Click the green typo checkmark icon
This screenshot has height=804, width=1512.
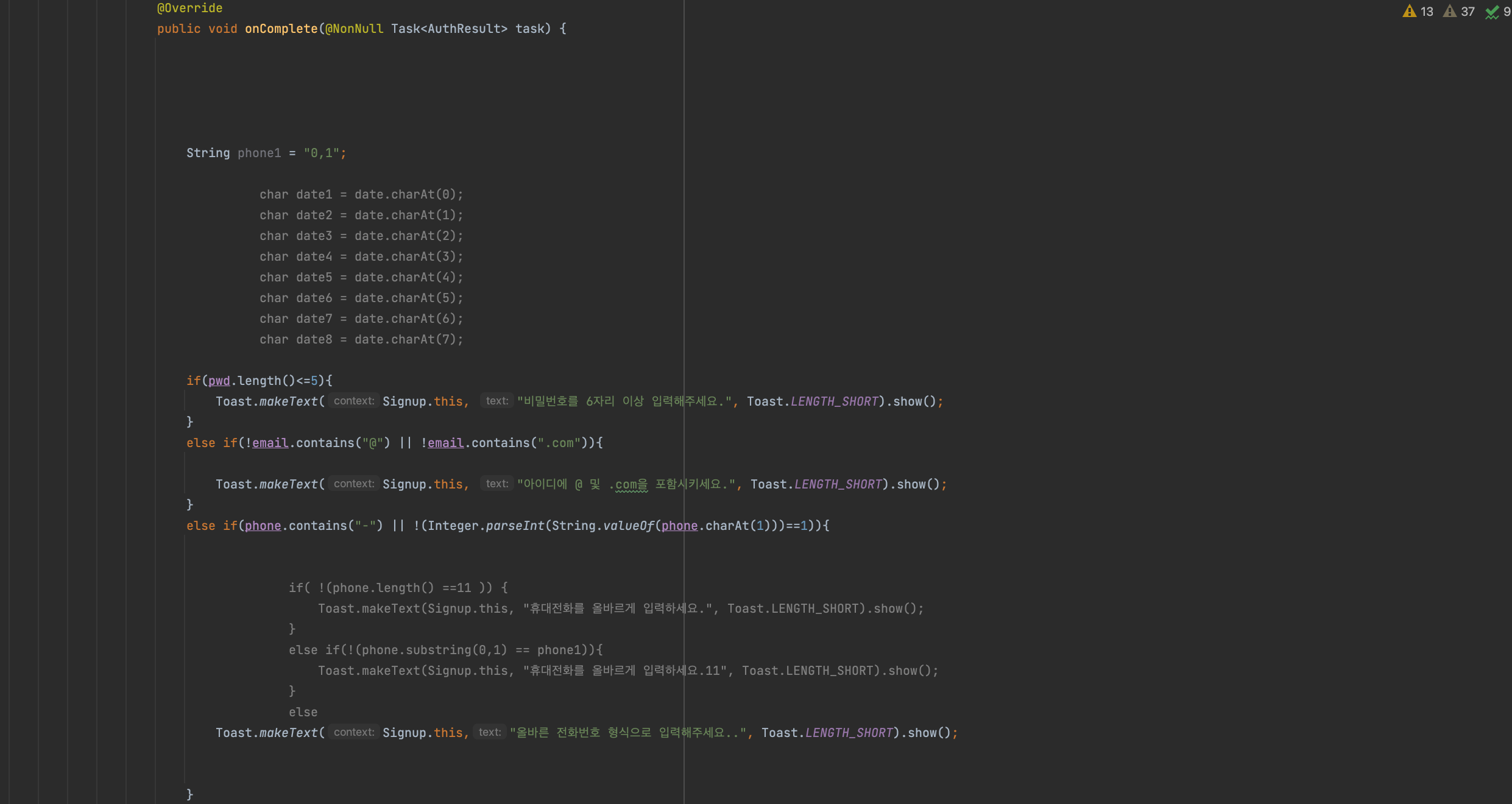(1492, 12)
